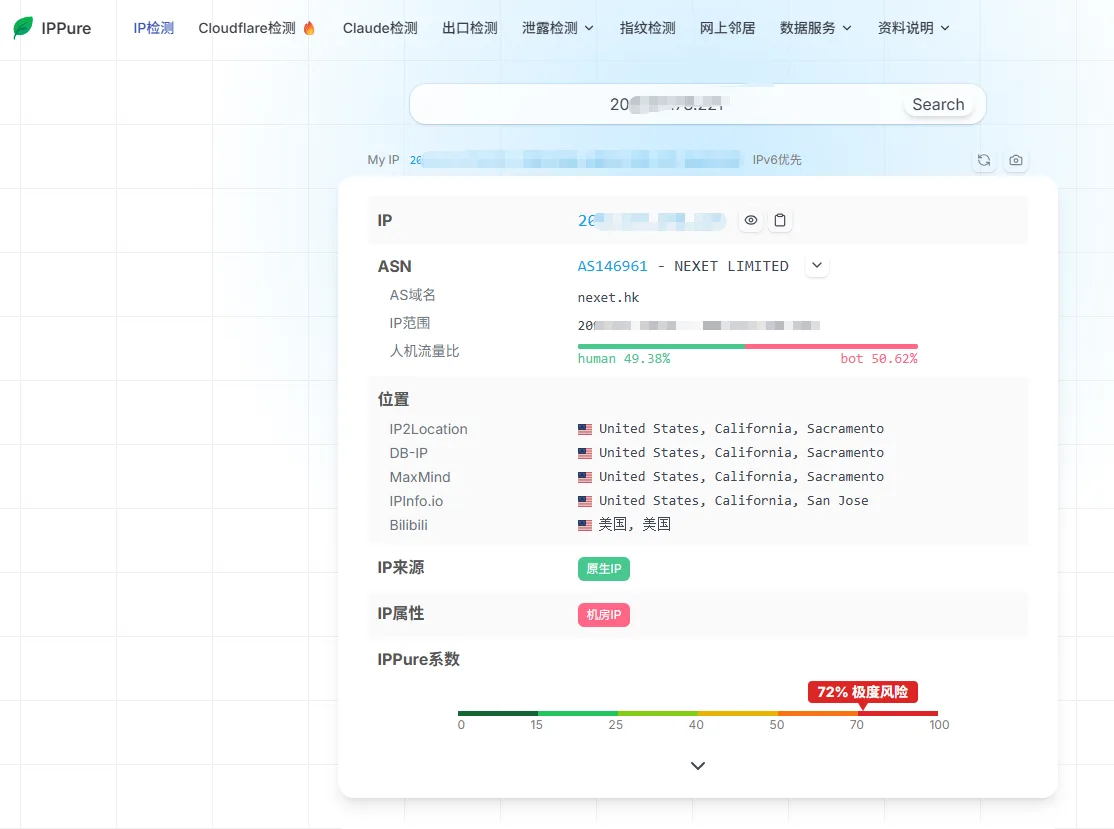Click the IPv6优先 label

point(777,160)
